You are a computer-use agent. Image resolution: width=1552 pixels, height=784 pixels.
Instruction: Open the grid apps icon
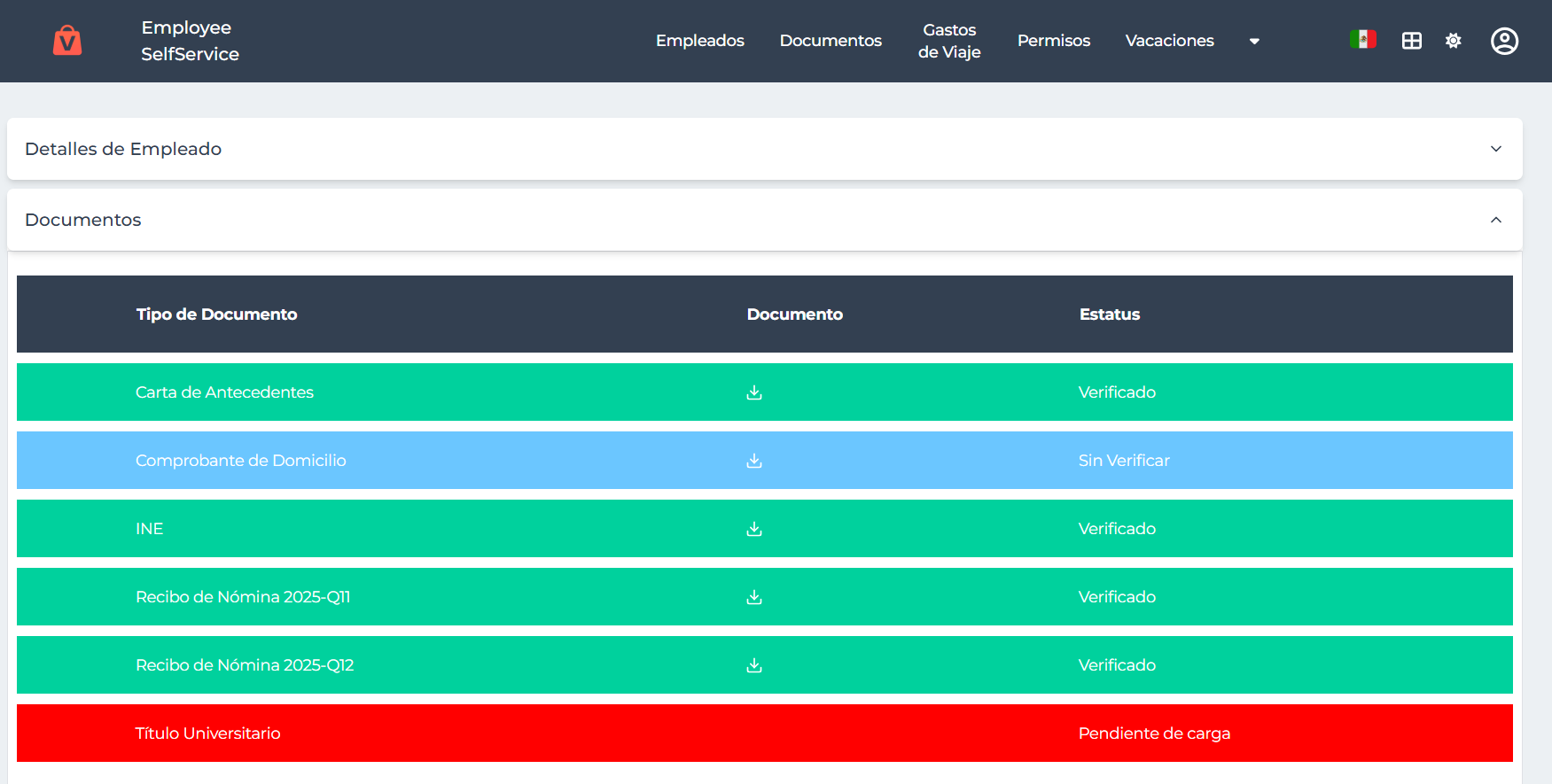pos(1411,41)
